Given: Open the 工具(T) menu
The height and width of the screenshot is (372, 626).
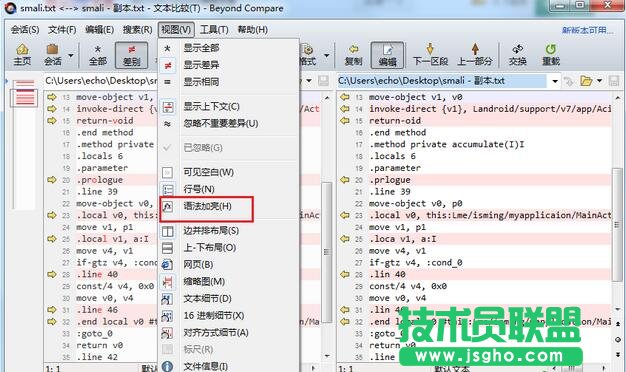Looking at the screenshot, I should coord(214,30).
